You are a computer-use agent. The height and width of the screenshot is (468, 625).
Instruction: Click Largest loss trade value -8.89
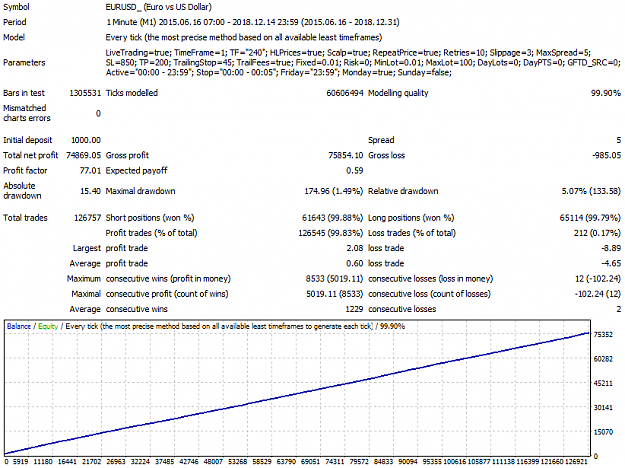611,248
